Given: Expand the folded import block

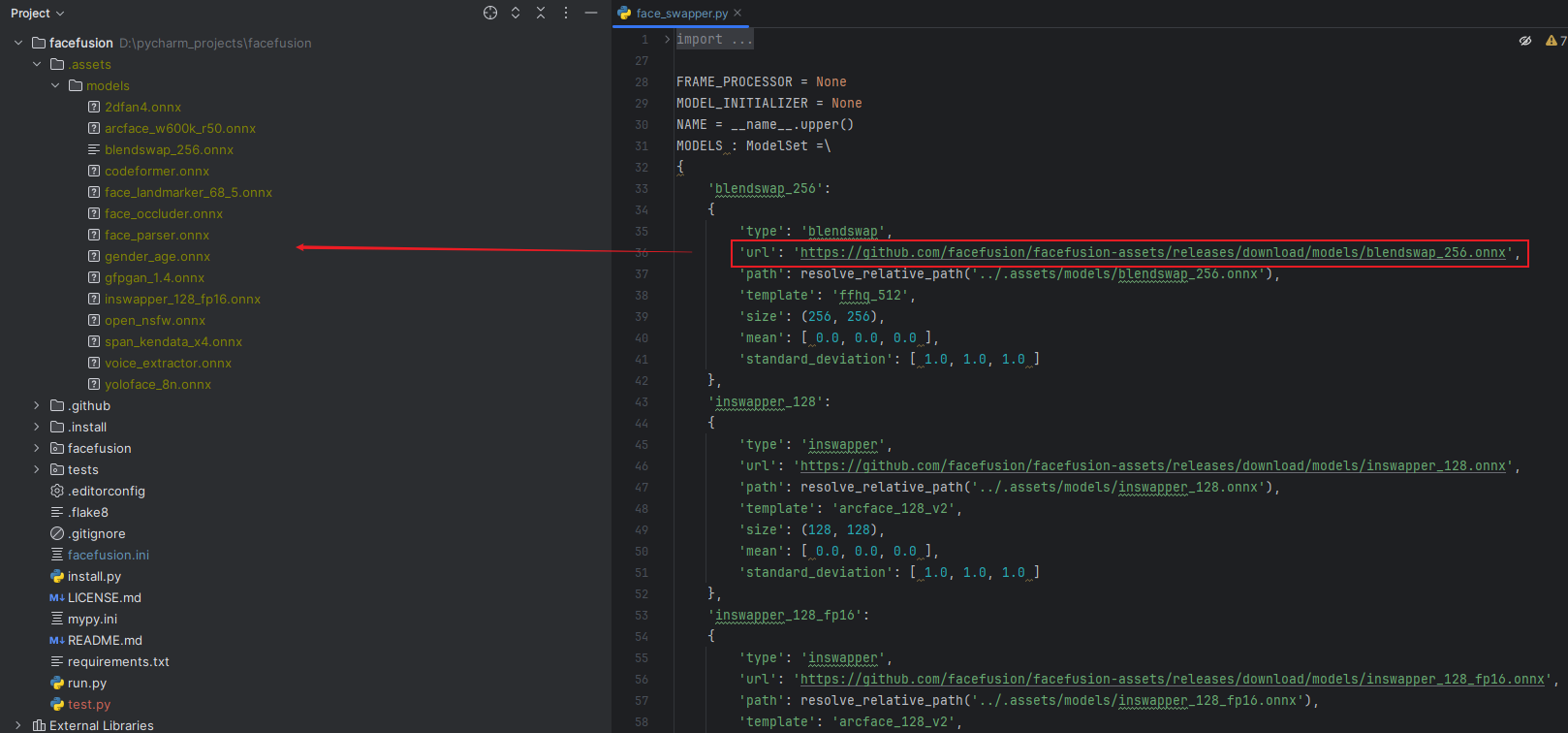Looking at the screenshot, I should click(667, 40).
